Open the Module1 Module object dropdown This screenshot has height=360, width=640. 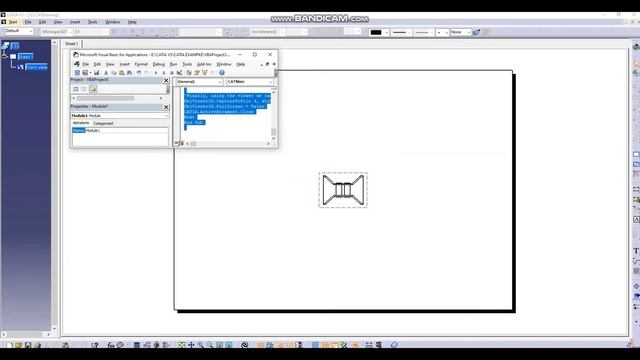120,116
